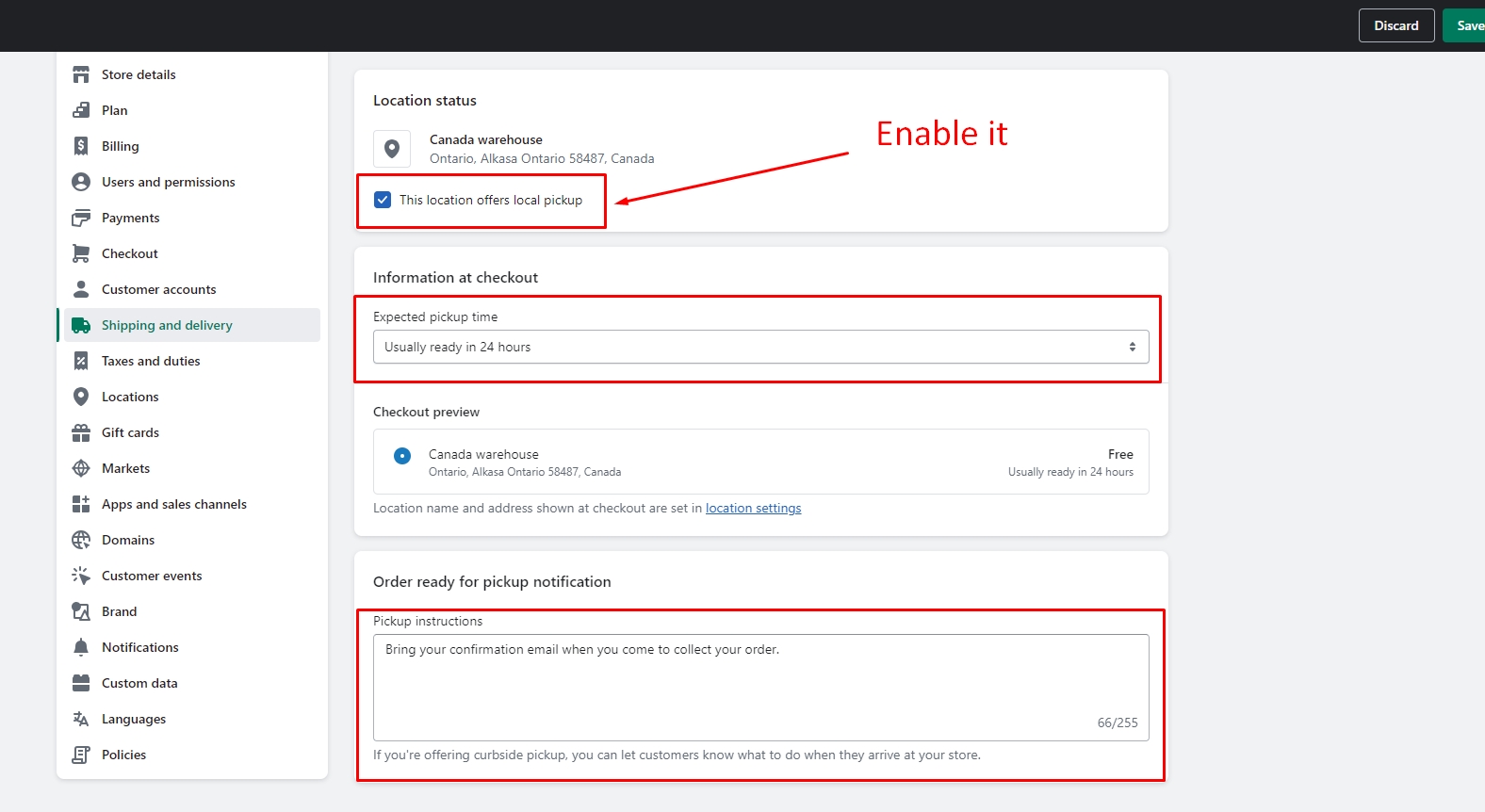Open the Expected pickup time dropdown

[x=759, y=347]
